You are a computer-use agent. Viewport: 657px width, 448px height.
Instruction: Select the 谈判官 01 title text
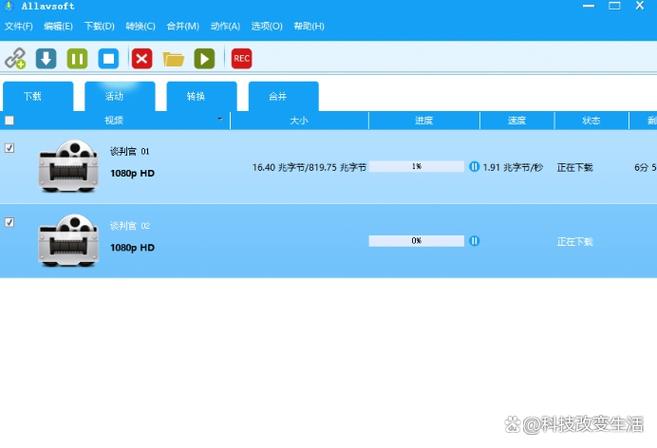pos(129,151)
